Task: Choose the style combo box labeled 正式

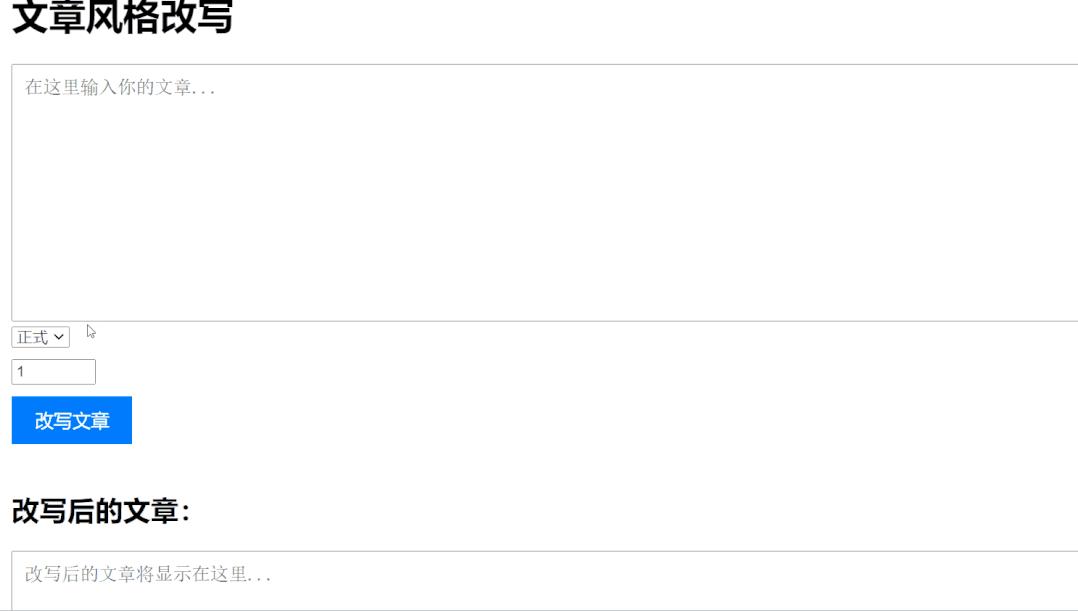Action: pyautogui.click(x=41, y=338)
